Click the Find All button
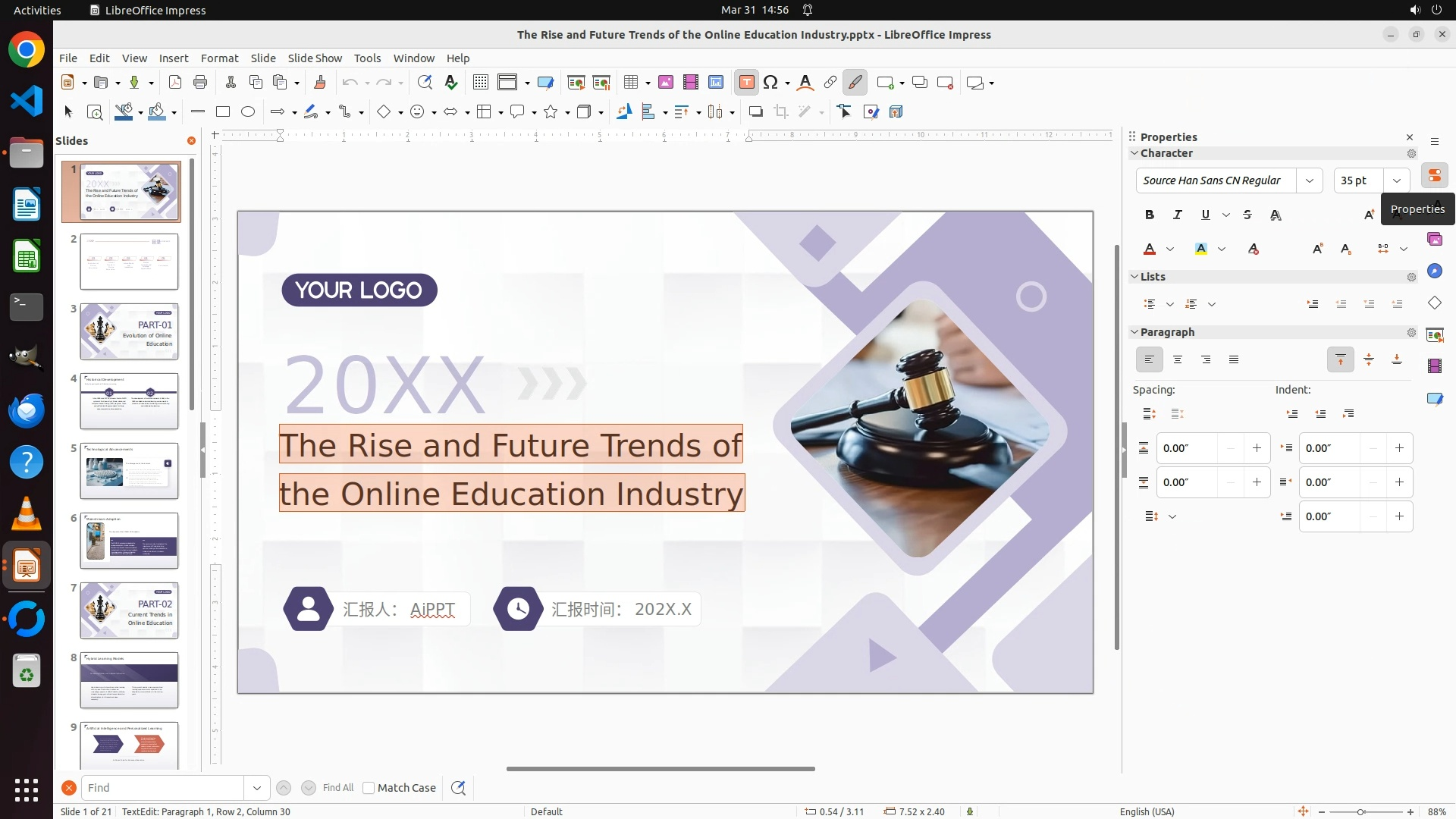Screen dimensions: 1456x819 (x=338, y=788)
